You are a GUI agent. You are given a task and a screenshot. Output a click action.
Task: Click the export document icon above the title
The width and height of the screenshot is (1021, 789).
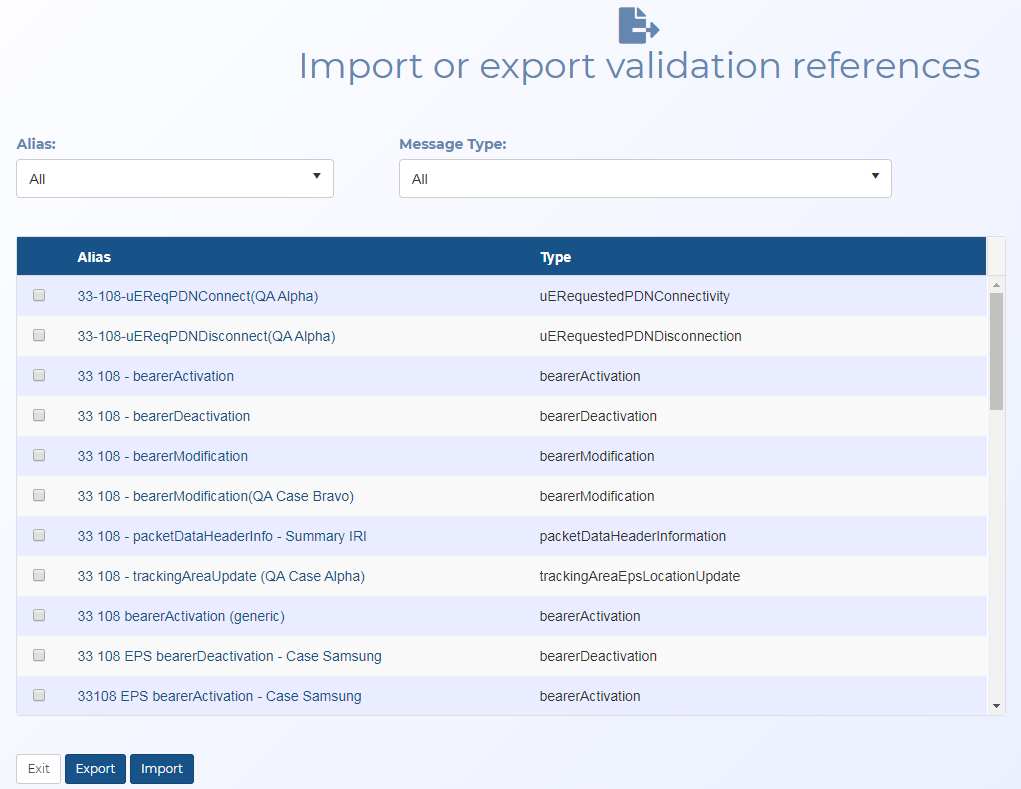click(638, 24)
